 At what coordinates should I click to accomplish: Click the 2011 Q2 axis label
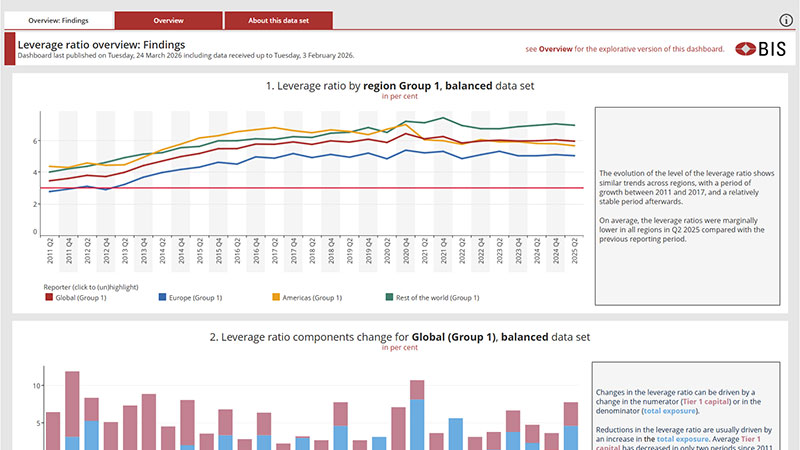(50, 251)
